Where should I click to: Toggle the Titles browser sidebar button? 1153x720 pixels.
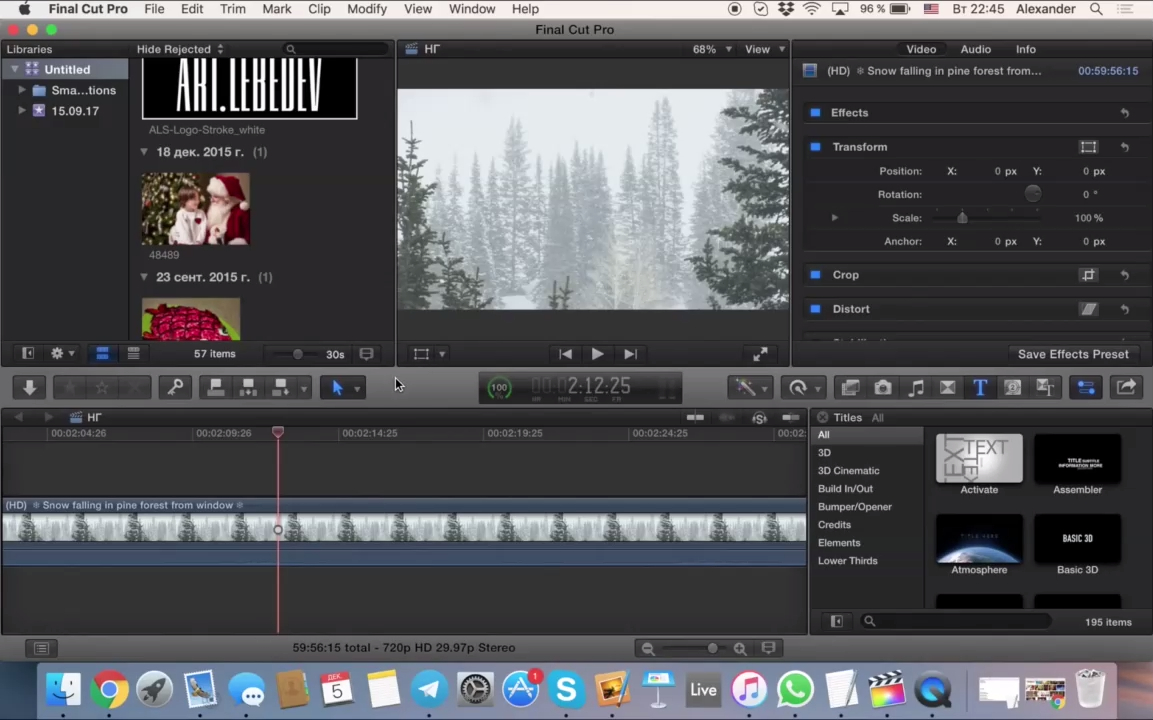click(x=836, y=621)
